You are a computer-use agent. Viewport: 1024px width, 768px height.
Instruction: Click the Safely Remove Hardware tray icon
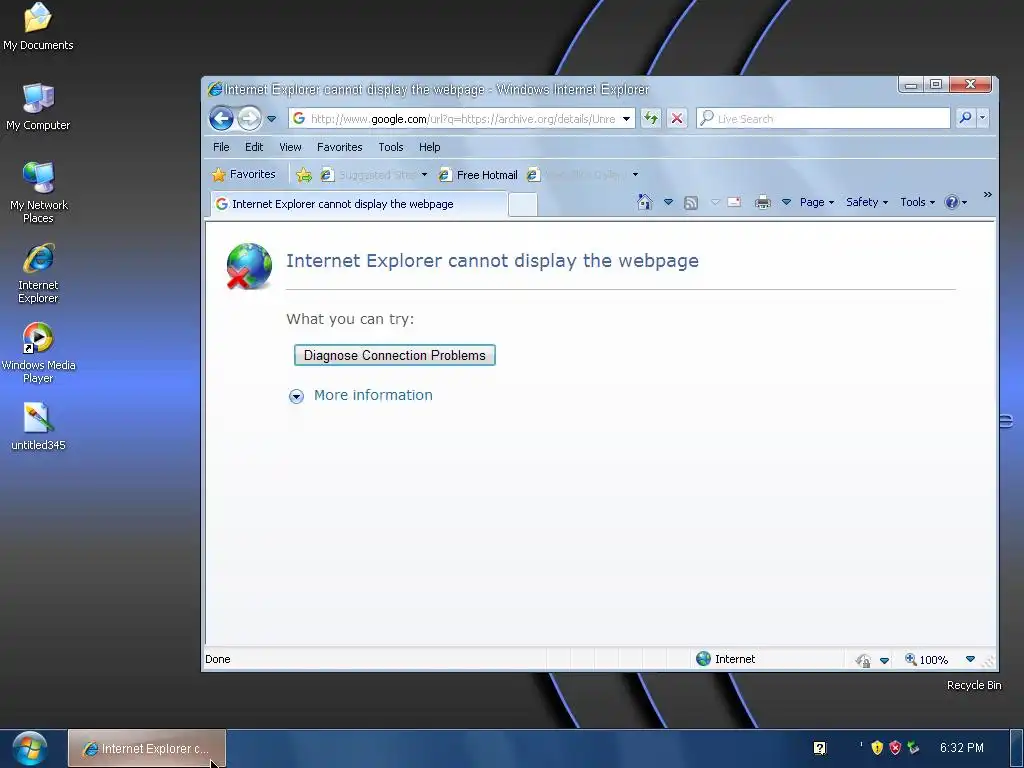pyautogui.click(x=914, y=748)
